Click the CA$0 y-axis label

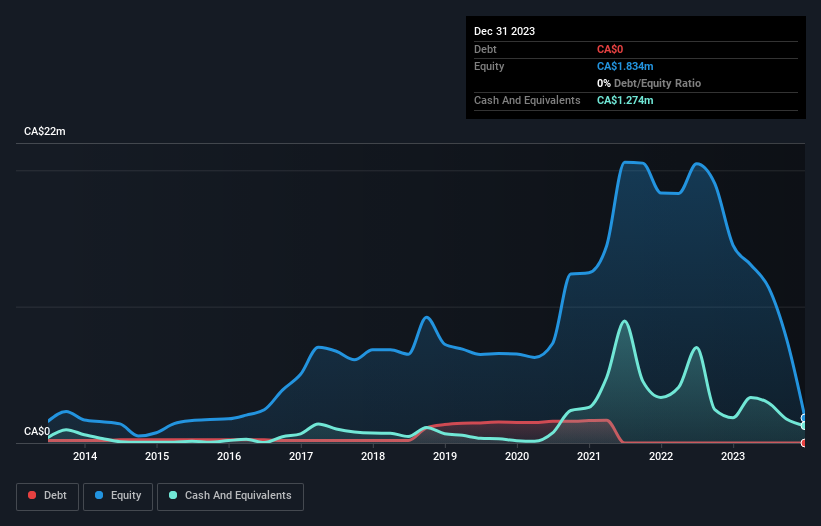pos(37,431)
